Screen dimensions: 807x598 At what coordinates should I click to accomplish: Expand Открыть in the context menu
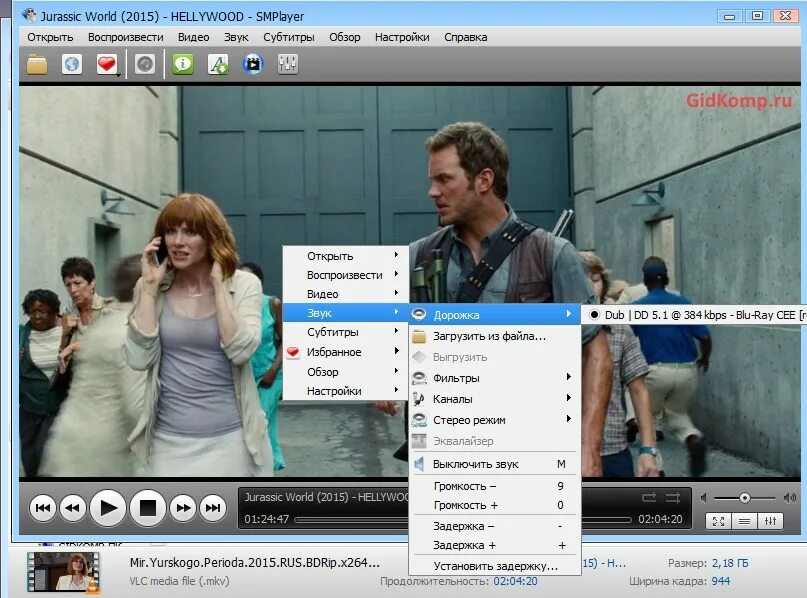tap(345, 256)
